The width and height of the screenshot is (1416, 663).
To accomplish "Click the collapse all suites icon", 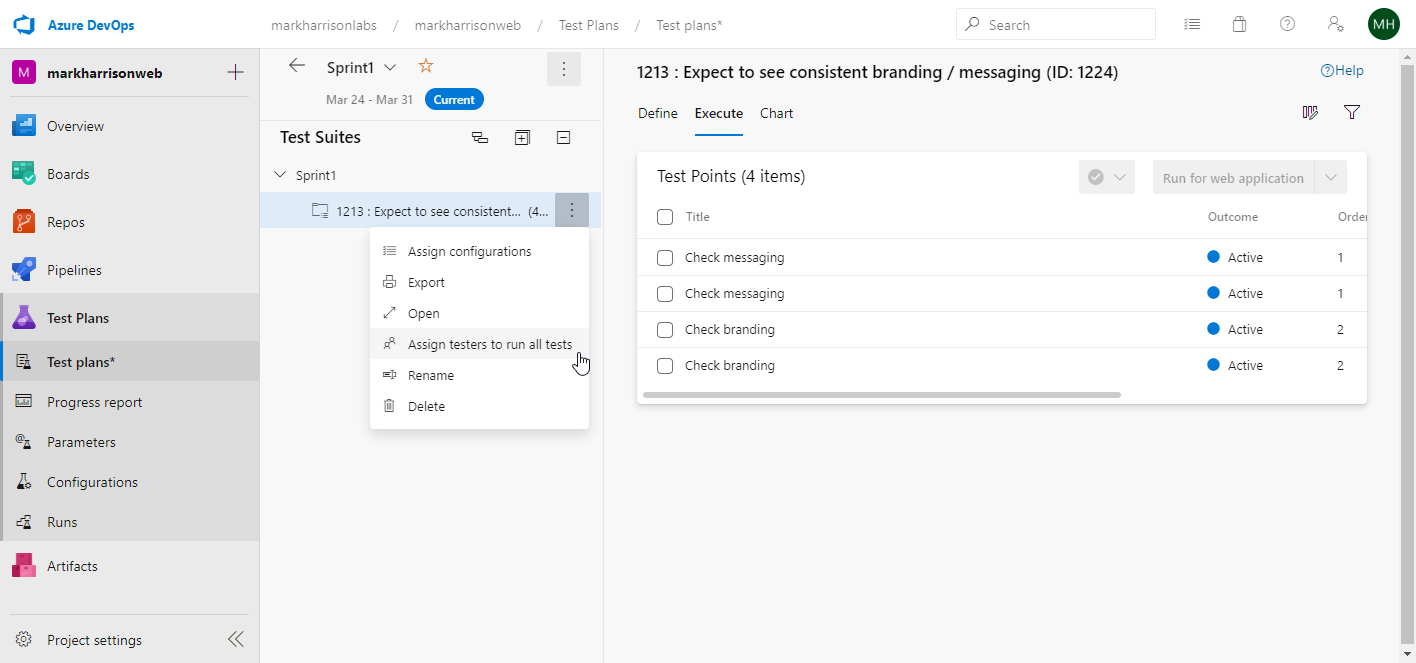I will point(563,138).
